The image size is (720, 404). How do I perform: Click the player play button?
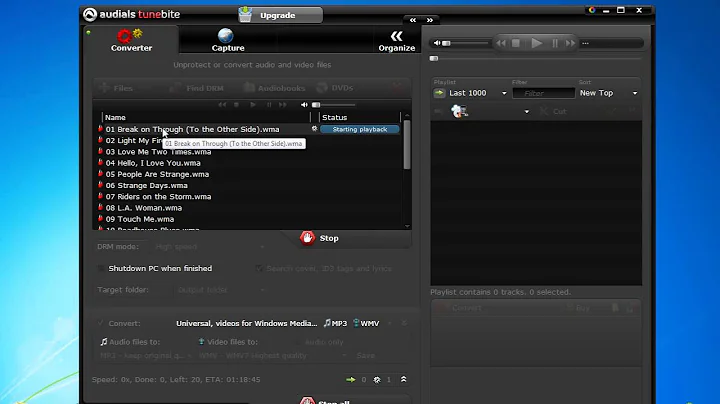(x=536, y=43)
